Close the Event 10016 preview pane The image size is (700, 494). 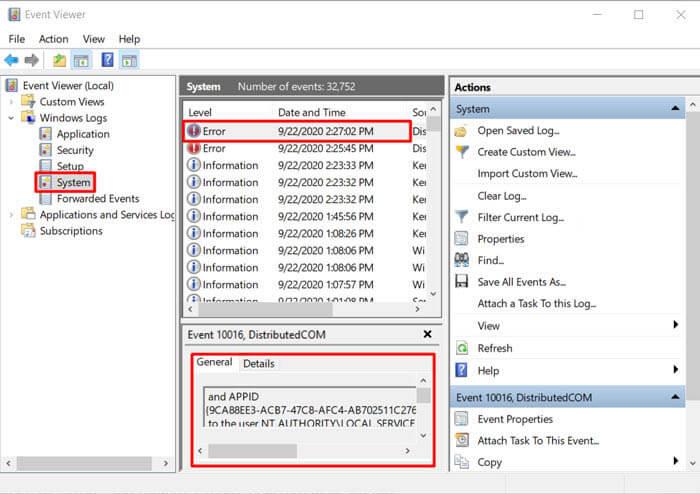[x=427, y=334]
